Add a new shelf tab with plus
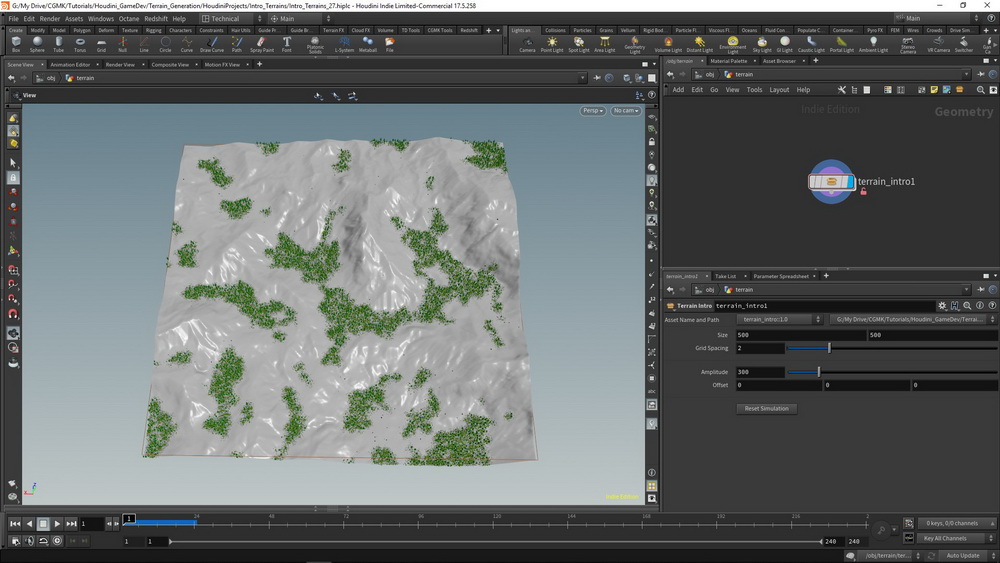 [x=489, y=30]
